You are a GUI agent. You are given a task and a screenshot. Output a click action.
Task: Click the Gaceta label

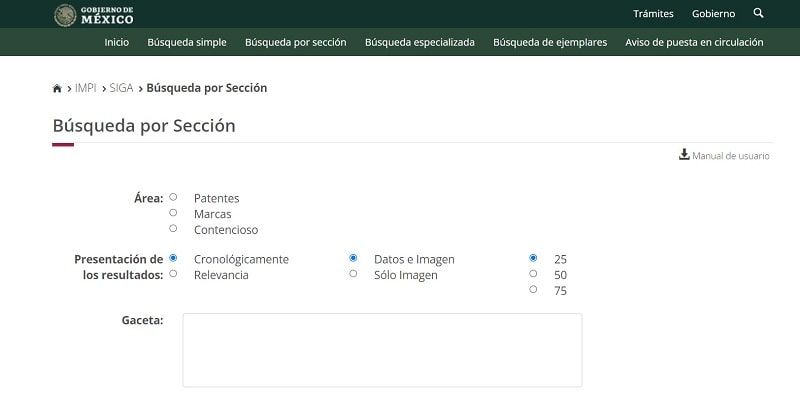[x=142, y=320]
